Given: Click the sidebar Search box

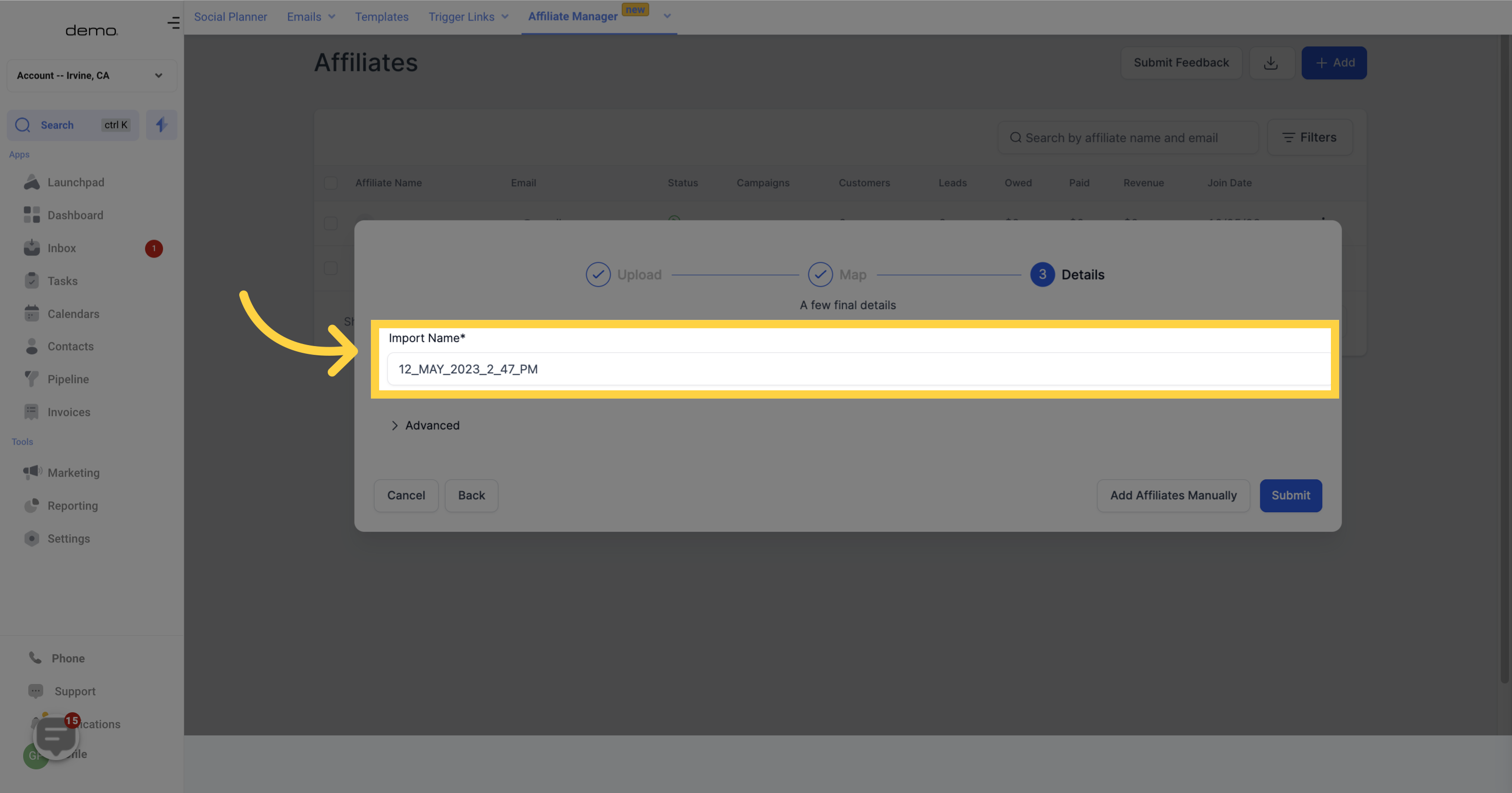Looking at the screenshot, I should click(73, 125).
